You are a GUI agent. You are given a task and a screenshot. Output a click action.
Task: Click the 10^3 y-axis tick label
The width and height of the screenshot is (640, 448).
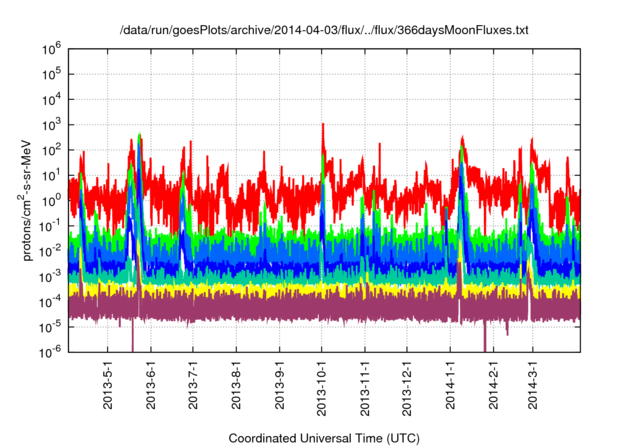[x=53, y=124]
